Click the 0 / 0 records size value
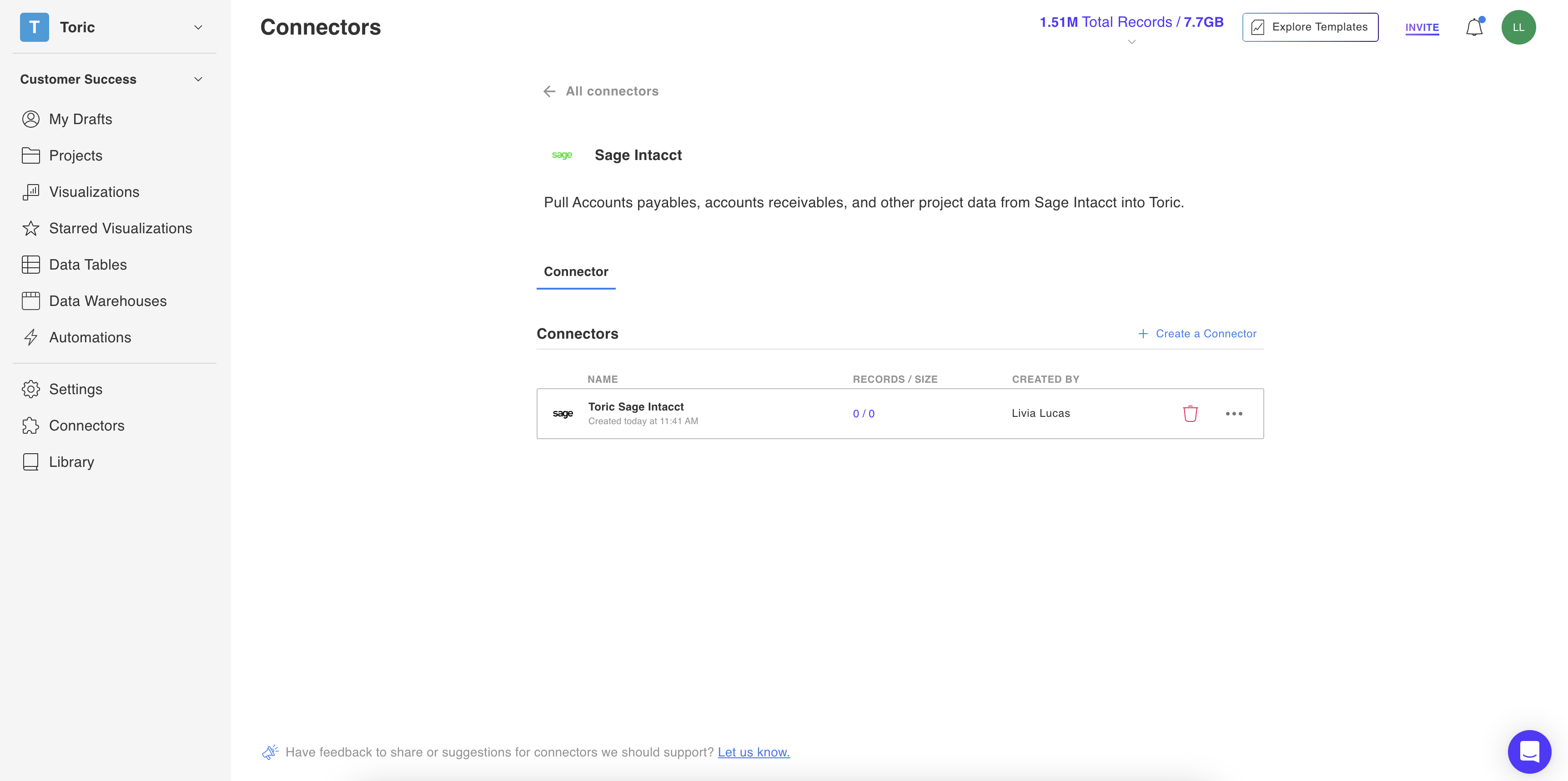The height and width of the screenshot is (781, 1568). coord(863,414)
